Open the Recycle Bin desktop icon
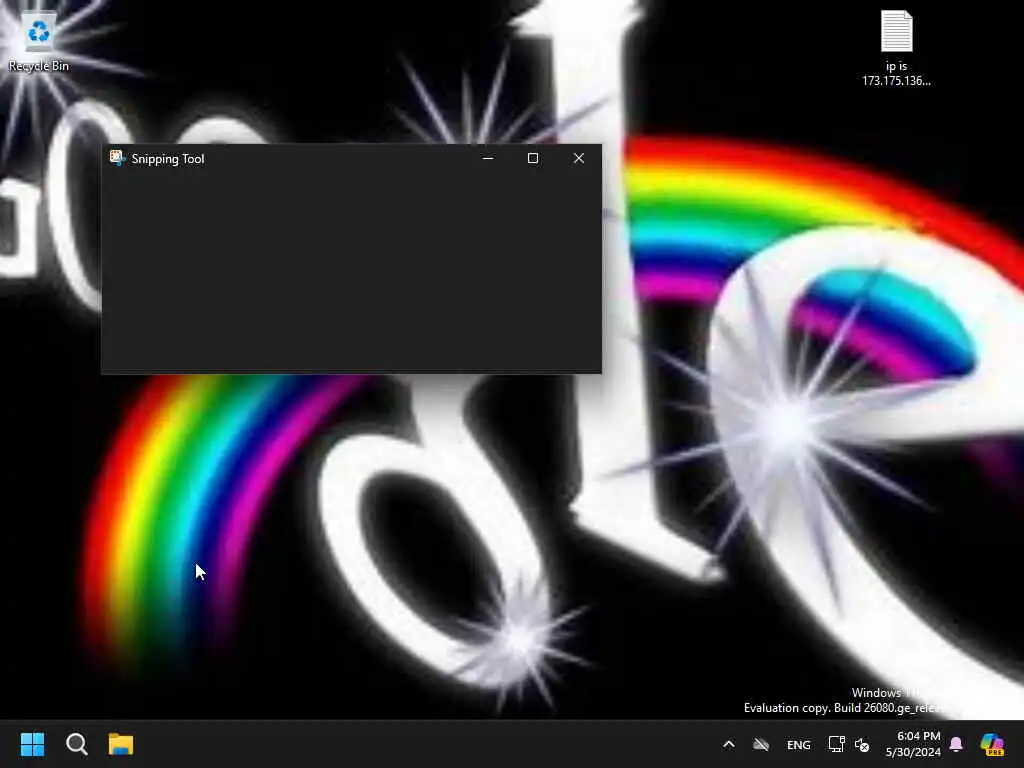The height and width of the screenshot is (768, 1024). tap(39, 43)
